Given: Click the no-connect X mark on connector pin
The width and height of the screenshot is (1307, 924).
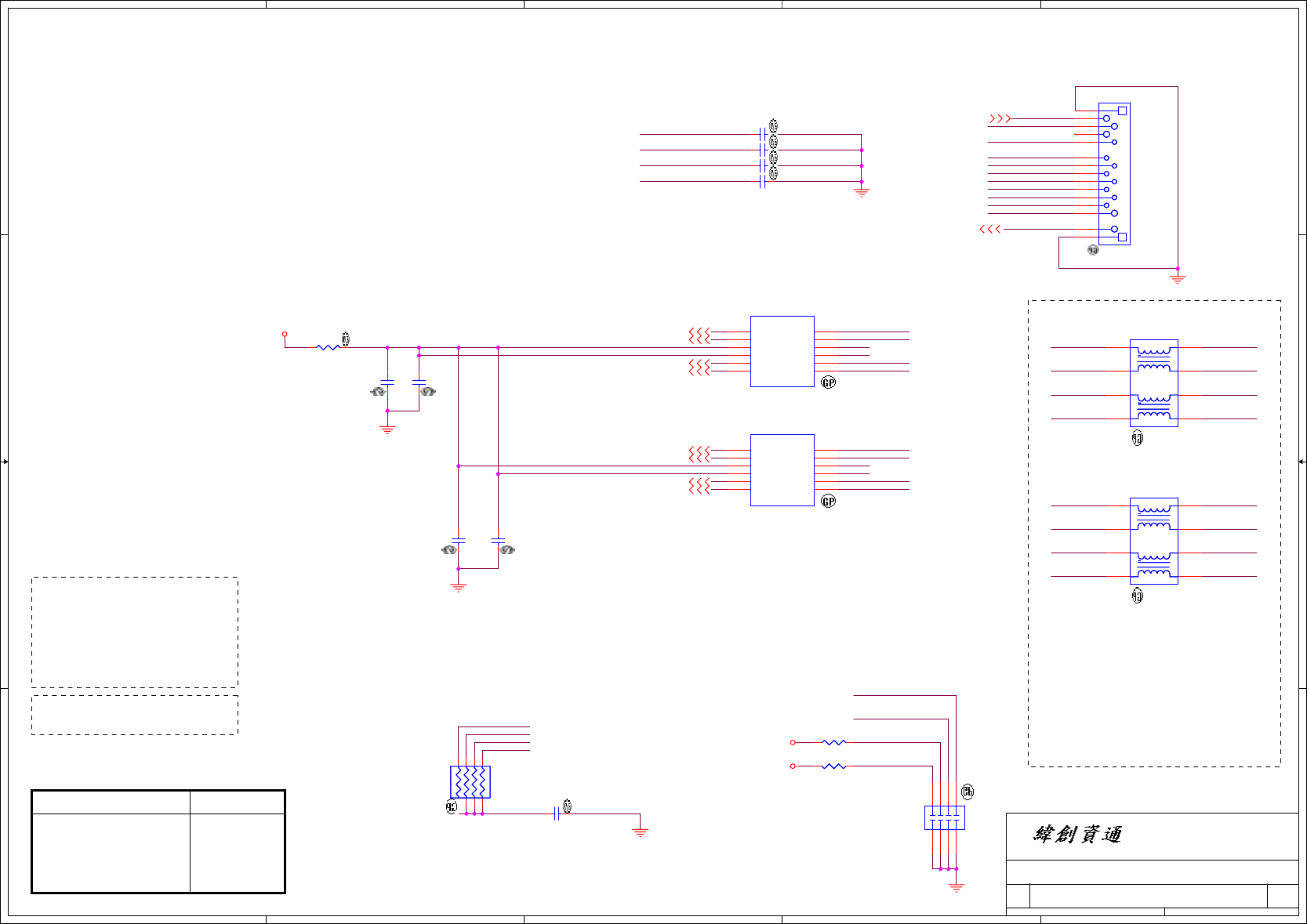Looking at the screenshot, I should 1075,134.
